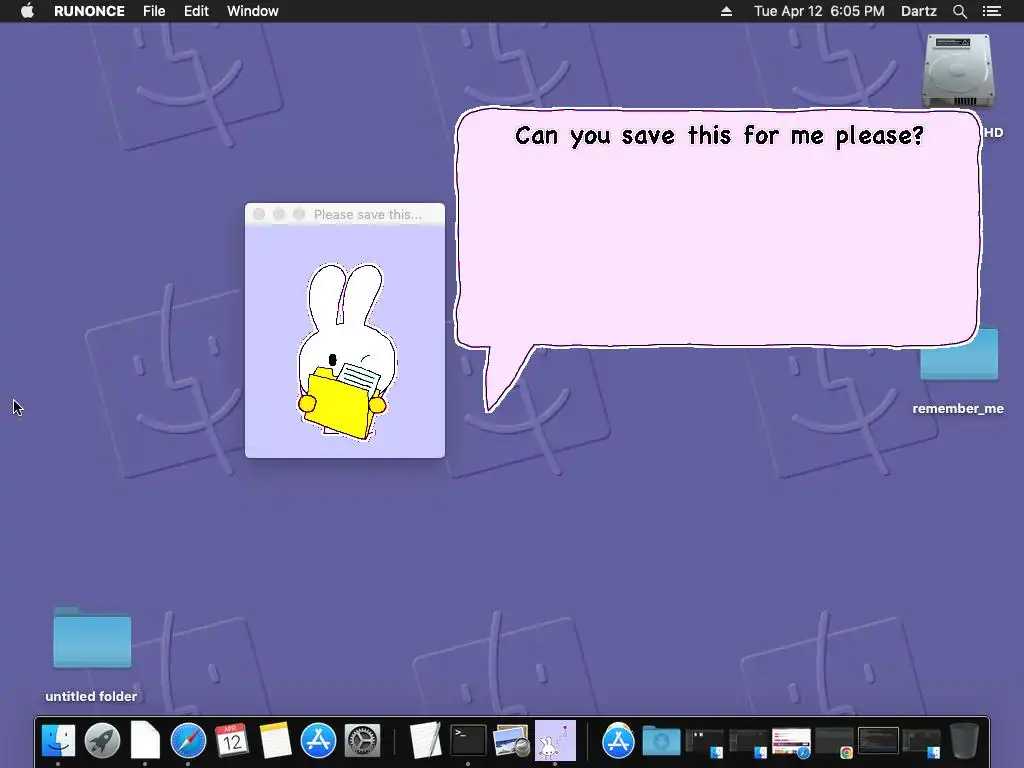Click the 'Please save this...' window title bar
1024x768 pixels.
pyautogui.click(x=345, y=214)
